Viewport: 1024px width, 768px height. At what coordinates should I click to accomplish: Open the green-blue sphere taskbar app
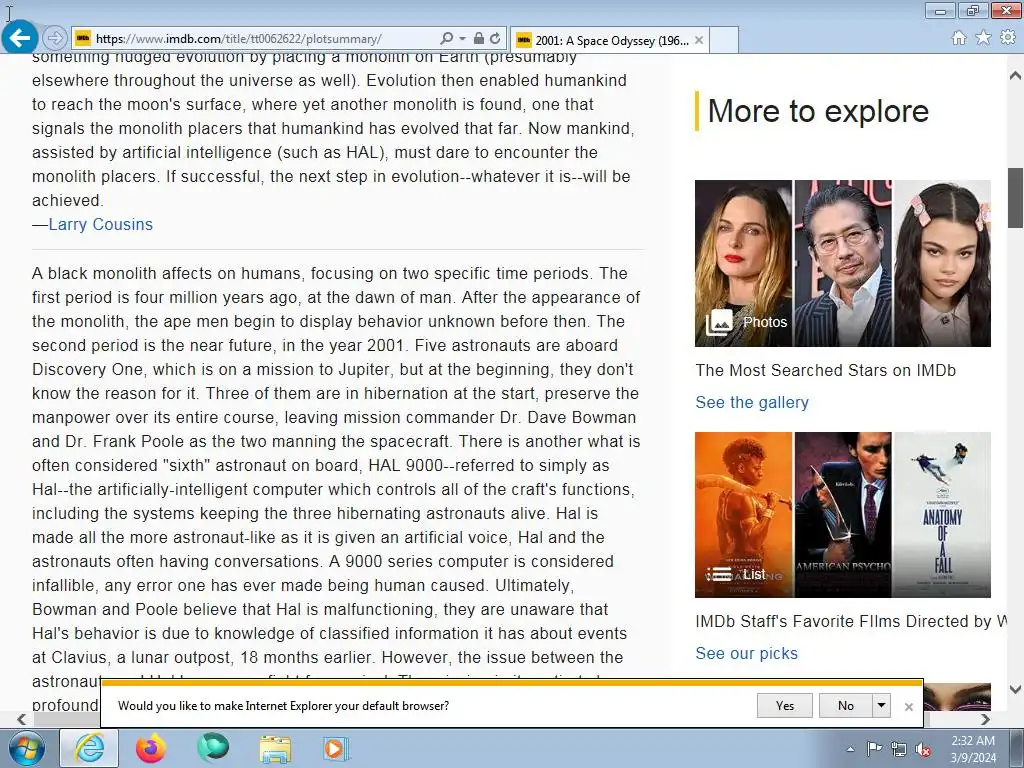pyautogui.click(x=213, y=748)
